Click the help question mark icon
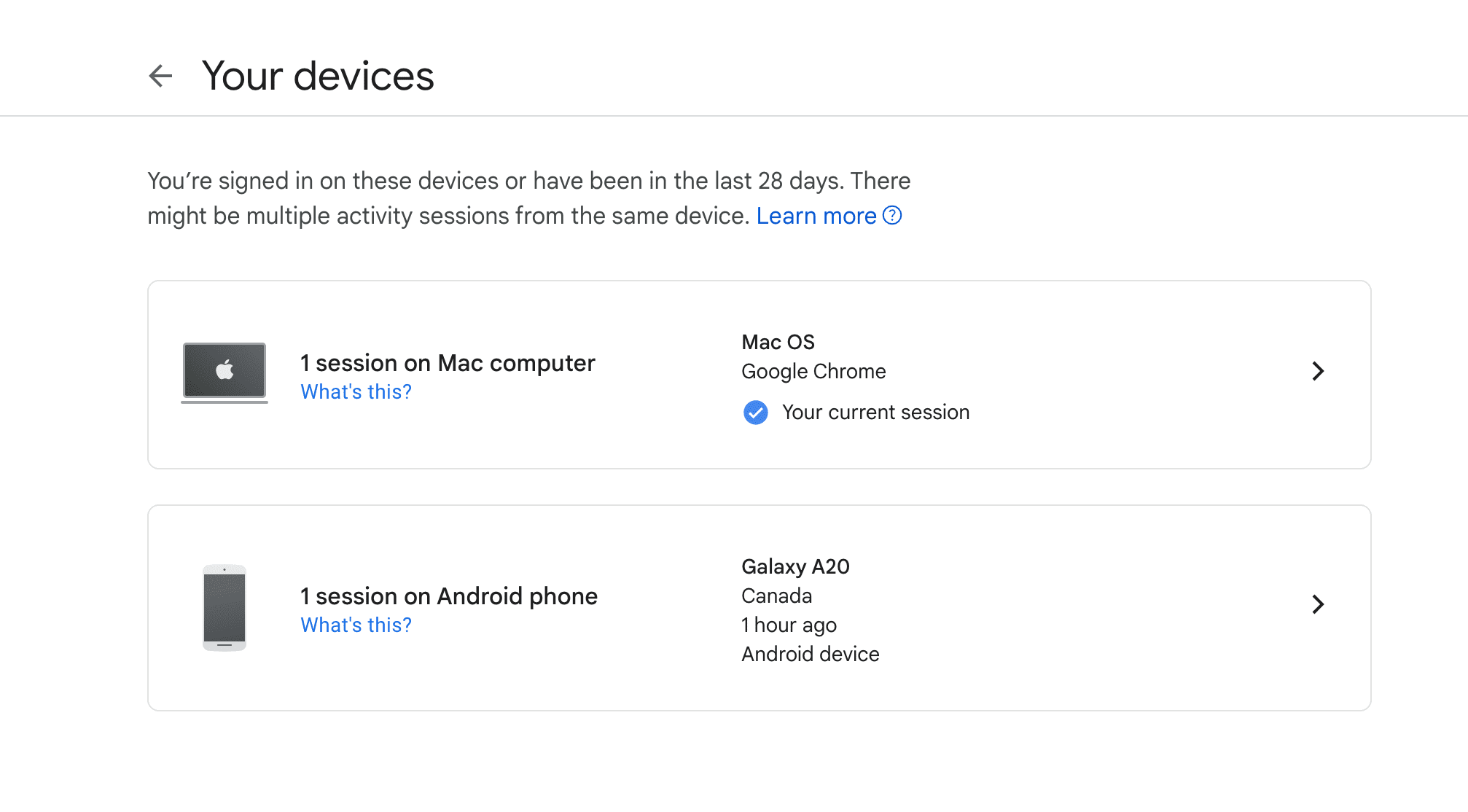The height and width of the screenshot is (812, 1468). 891,216
